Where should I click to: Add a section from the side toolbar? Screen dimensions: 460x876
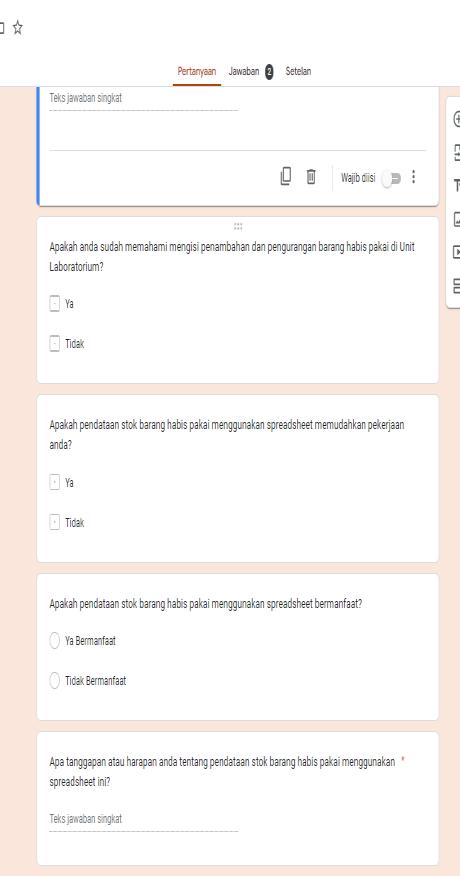[456, 287]
